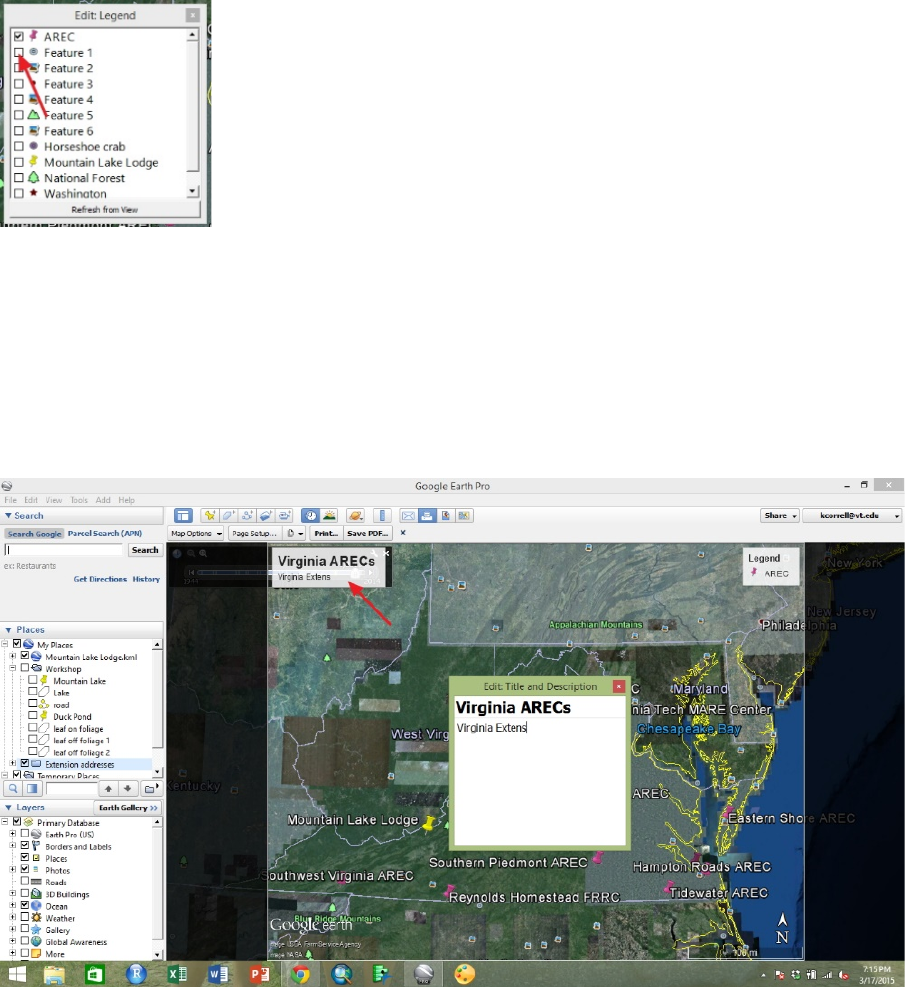
Task: Click Refresh from View in the legend editor
Action: point(104,210)
